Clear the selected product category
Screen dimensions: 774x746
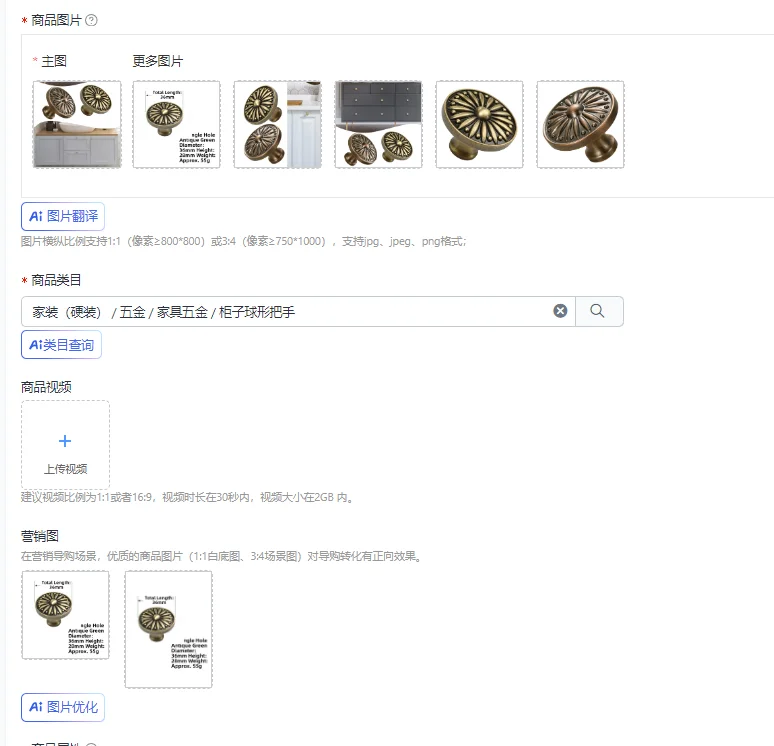click(560, 311)
